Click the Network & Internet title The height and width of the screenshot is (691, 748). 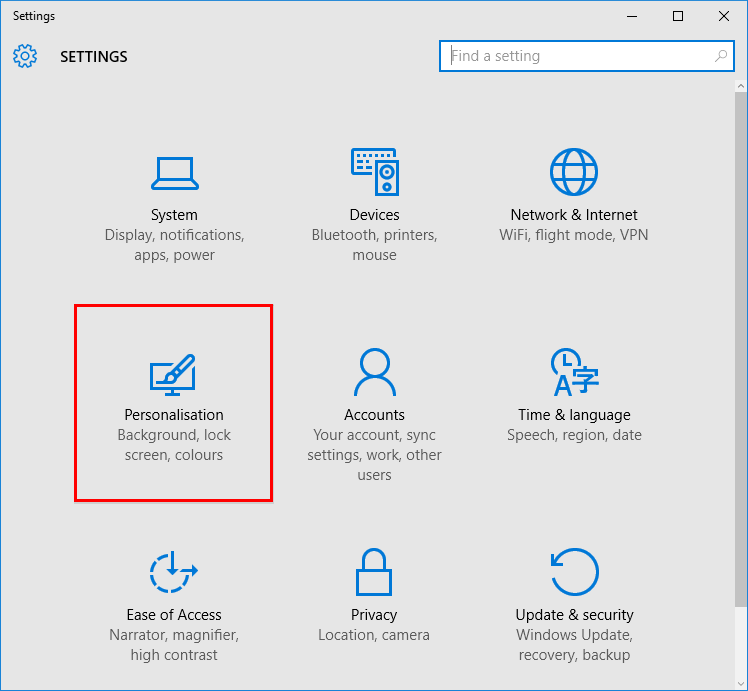coord(574,215)
